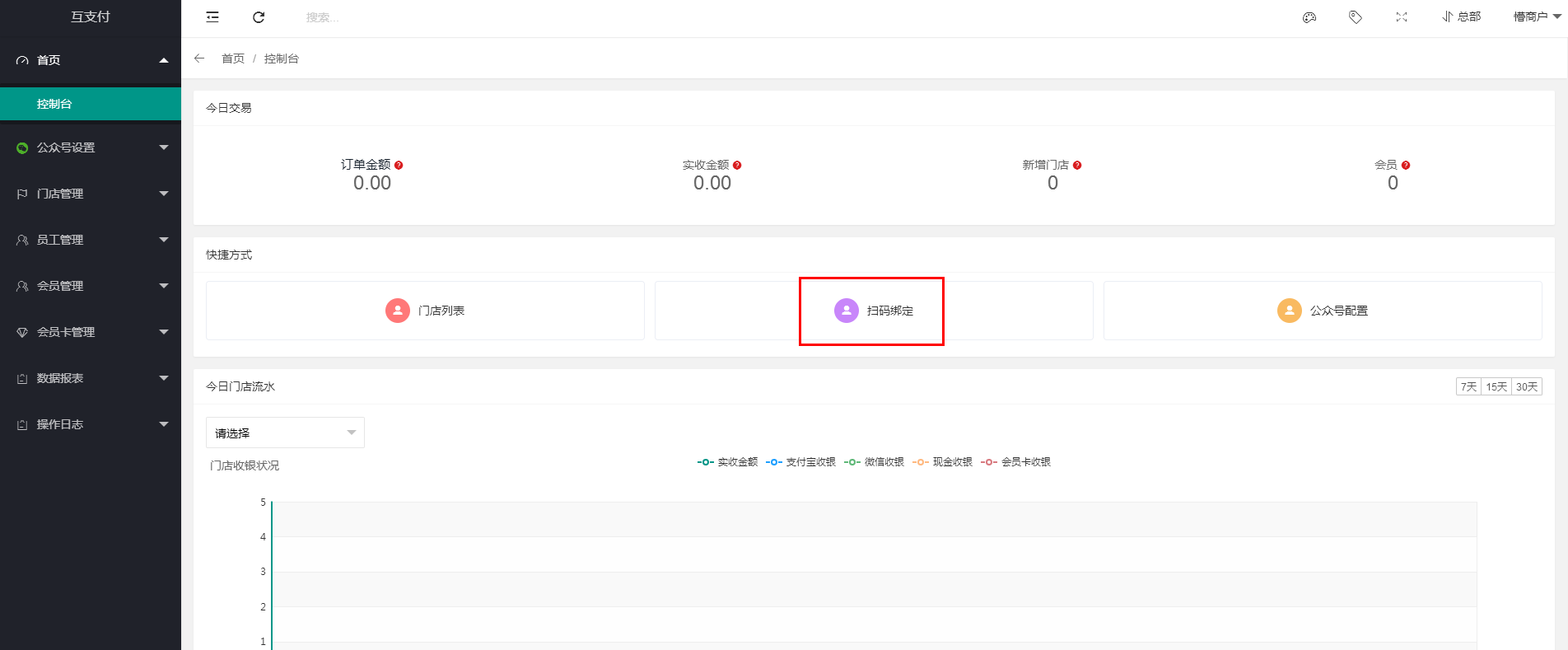Click the help icon next to 会员
1568x650 pixels.
pyautogui.click(x=1406, y=165)
